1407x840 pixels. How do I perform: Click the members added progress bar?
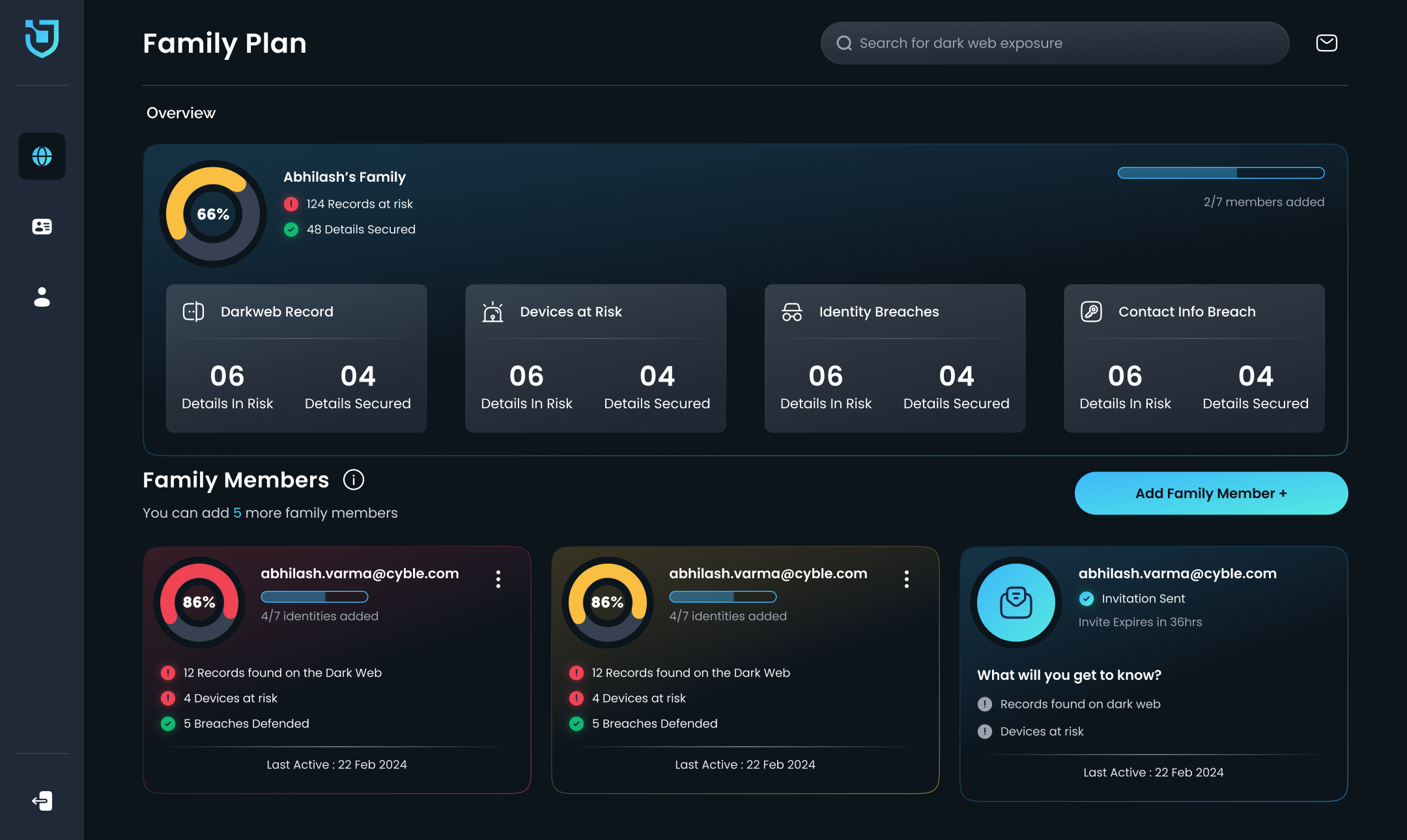coord(1221,173)
